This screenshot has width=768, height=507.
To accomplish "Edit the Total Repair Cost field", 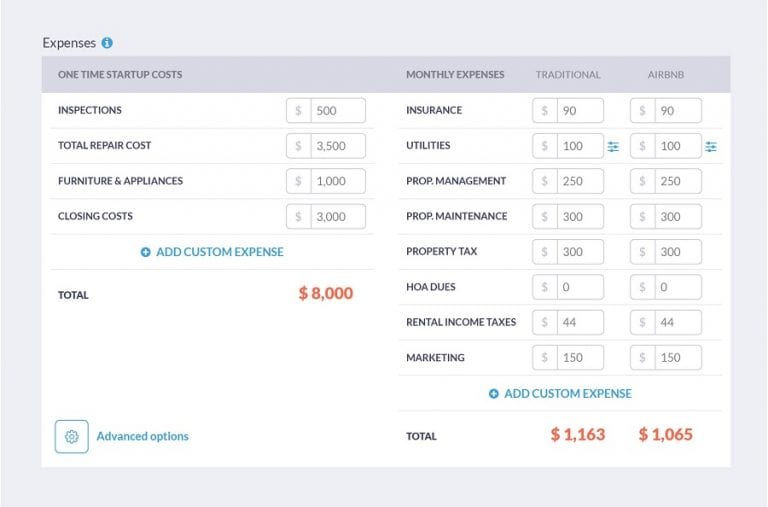I will (x=337, y=146).
